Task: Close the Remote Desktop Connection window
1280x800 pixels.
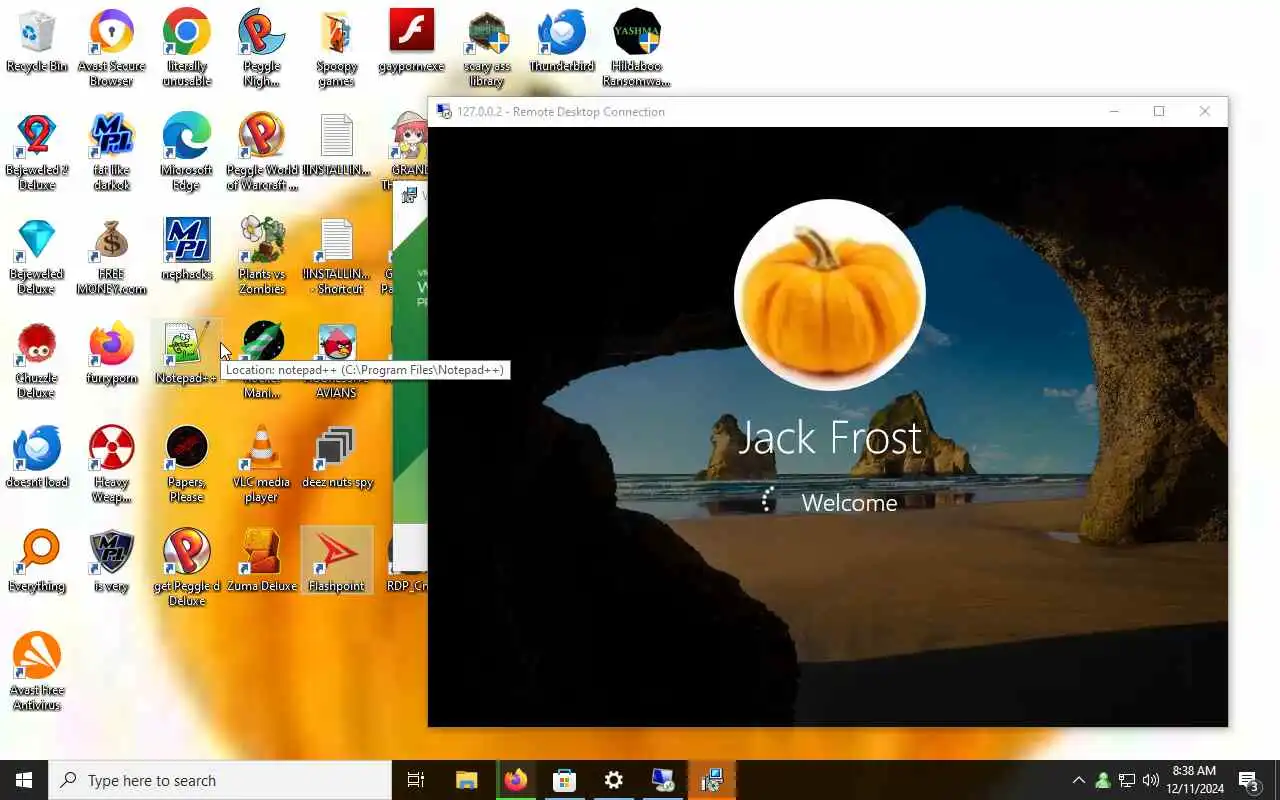Action: click(1205, 112)
